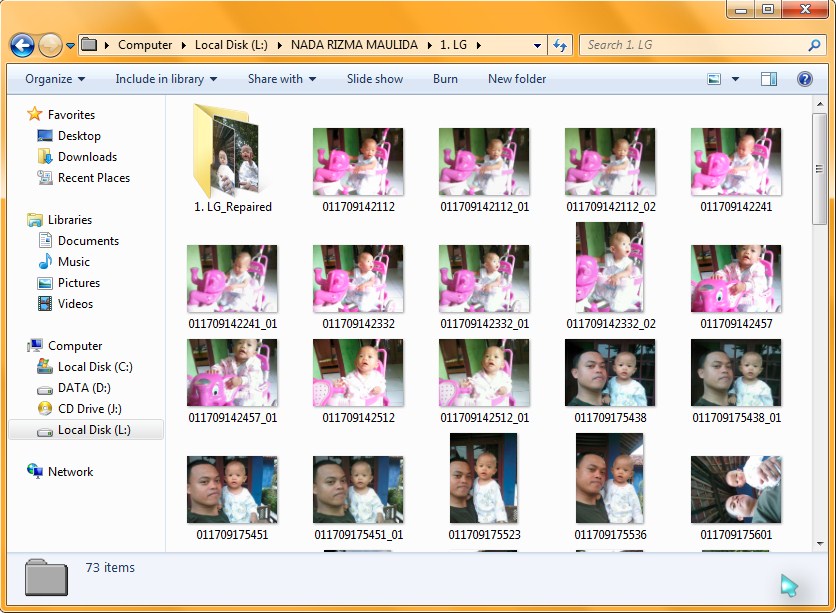The height and width of the screenshot is (613, 836).
Task: Click the scrollbar down arrow
Action: 819,544
